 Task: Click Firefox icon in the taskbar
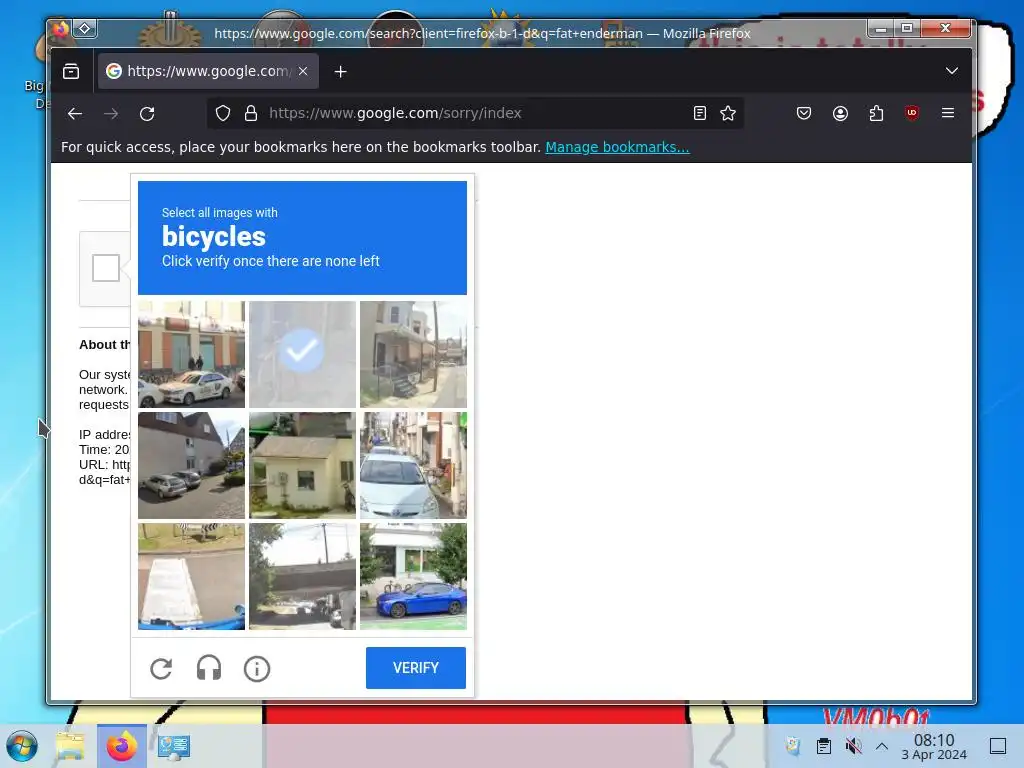pos(121,746)
